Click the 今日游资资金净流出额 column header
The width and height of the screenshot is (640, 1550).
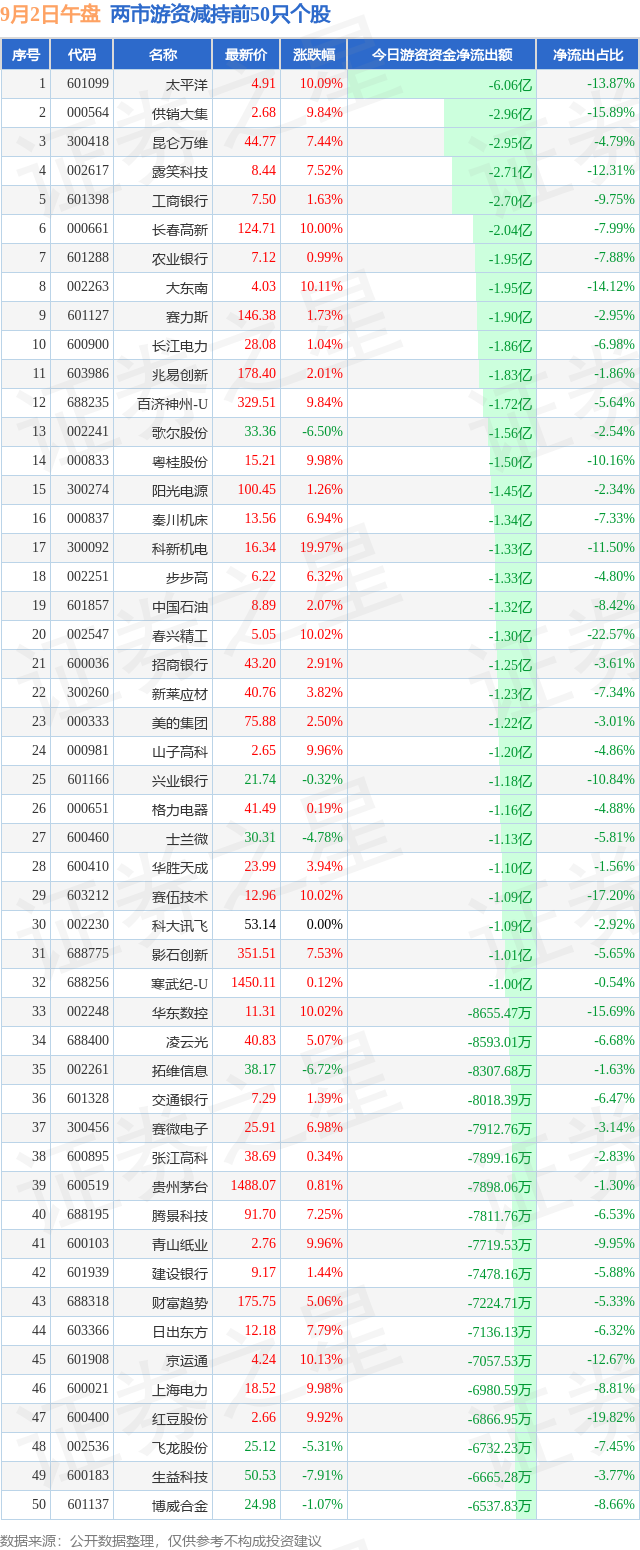coord(441,55)
